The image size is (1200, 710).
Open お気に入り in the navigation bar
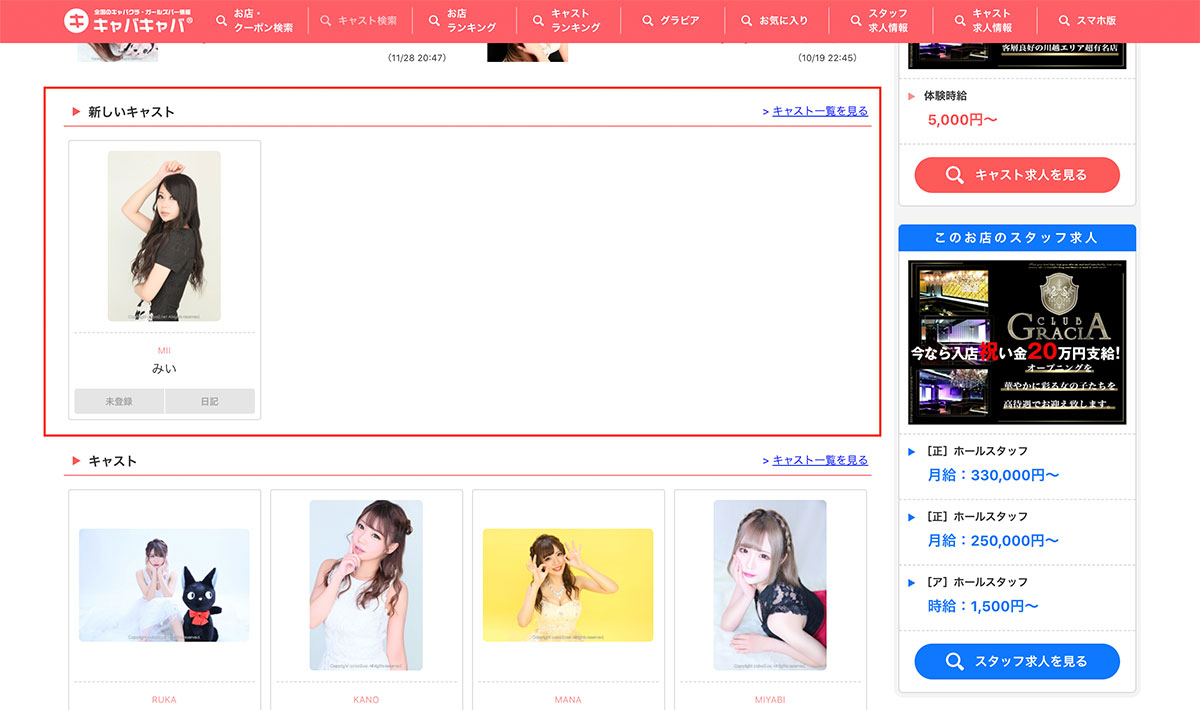775,21
